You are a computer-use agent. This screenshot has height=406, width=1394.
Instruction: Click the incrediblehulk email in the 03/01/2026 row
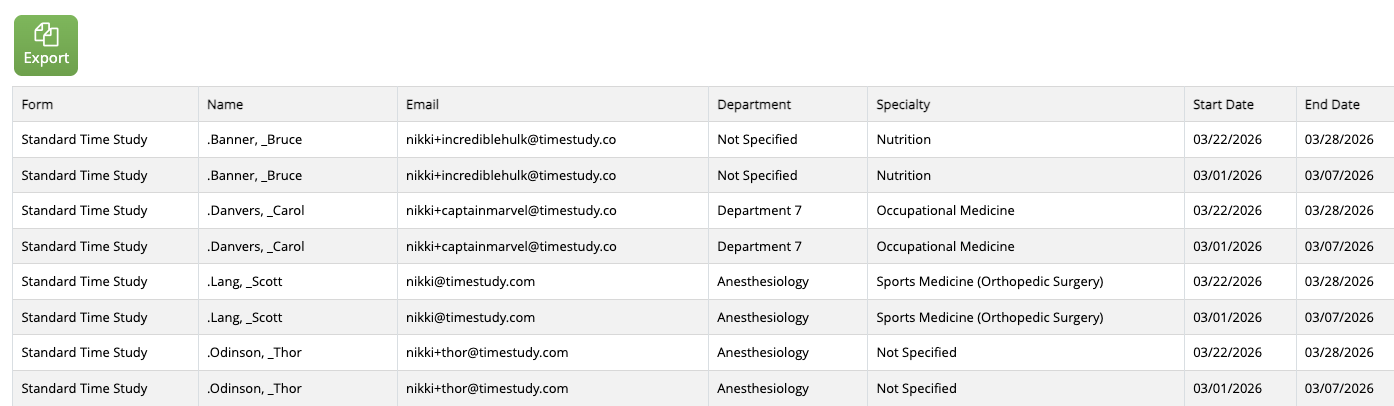click(511, 175)
